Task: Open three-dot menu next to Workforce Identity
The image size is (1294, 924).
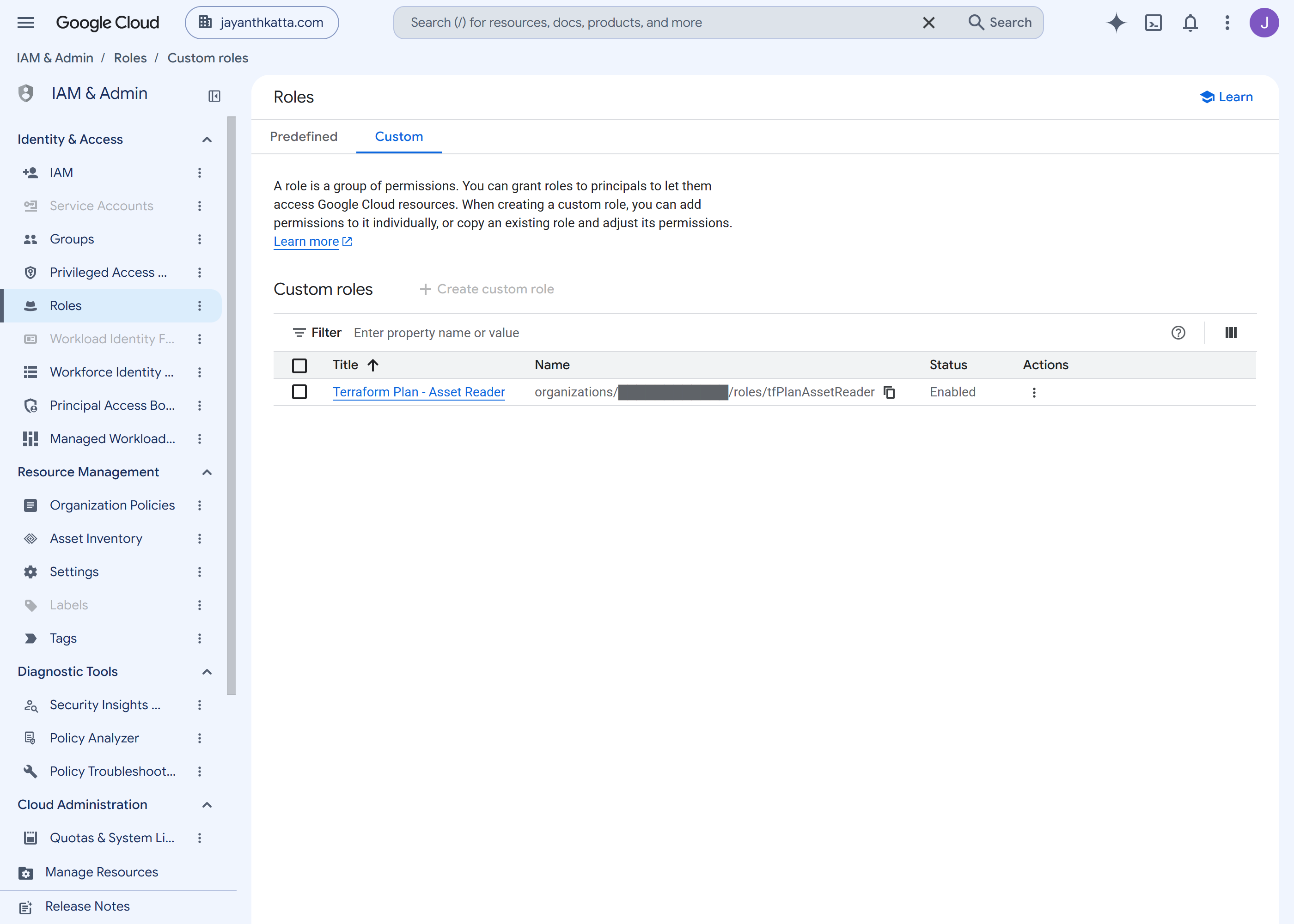Action: point(199,372)
